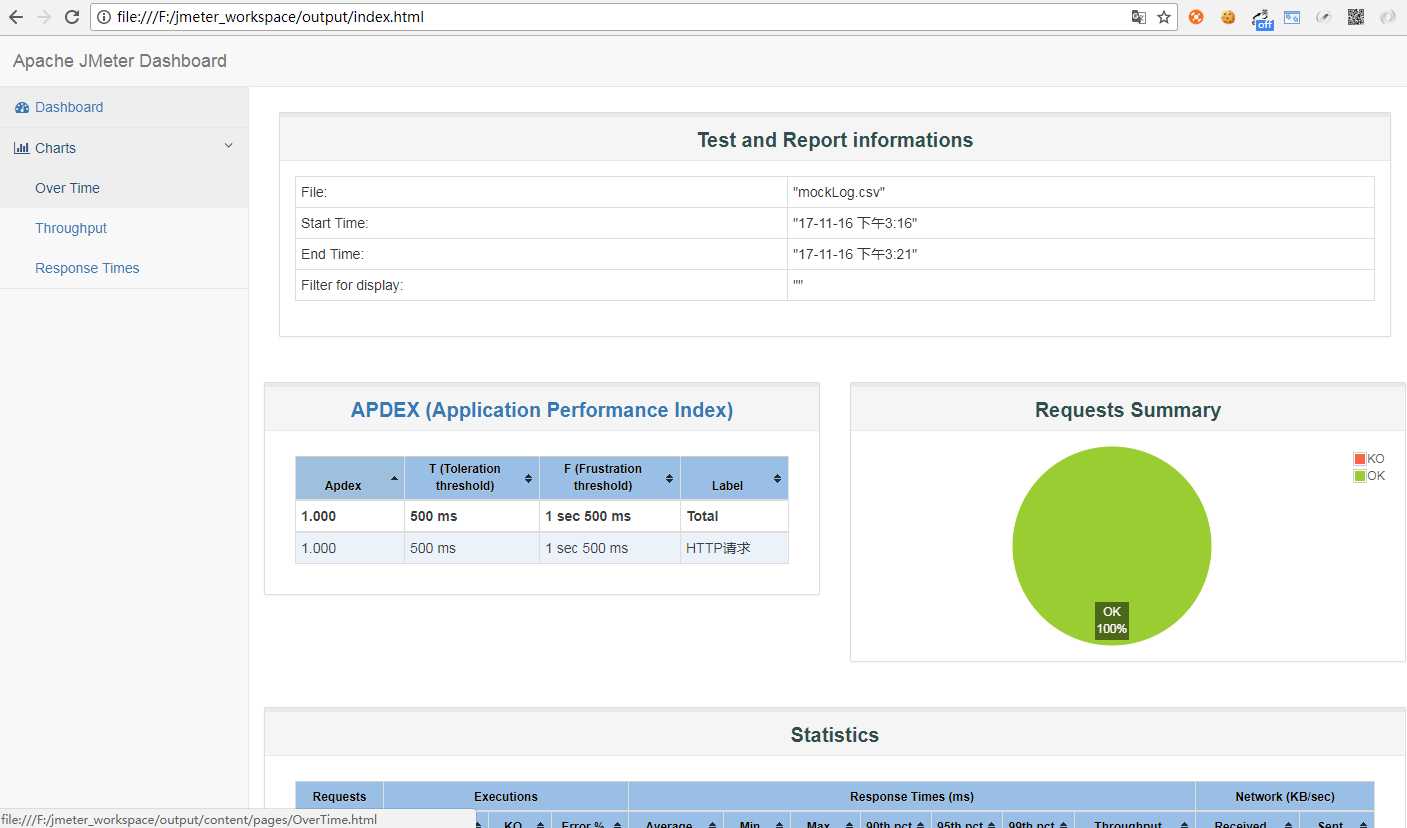Click the APDEX (Application Performance Index) heading link
Screen dimensions: 1407x828
click(542, 410)
